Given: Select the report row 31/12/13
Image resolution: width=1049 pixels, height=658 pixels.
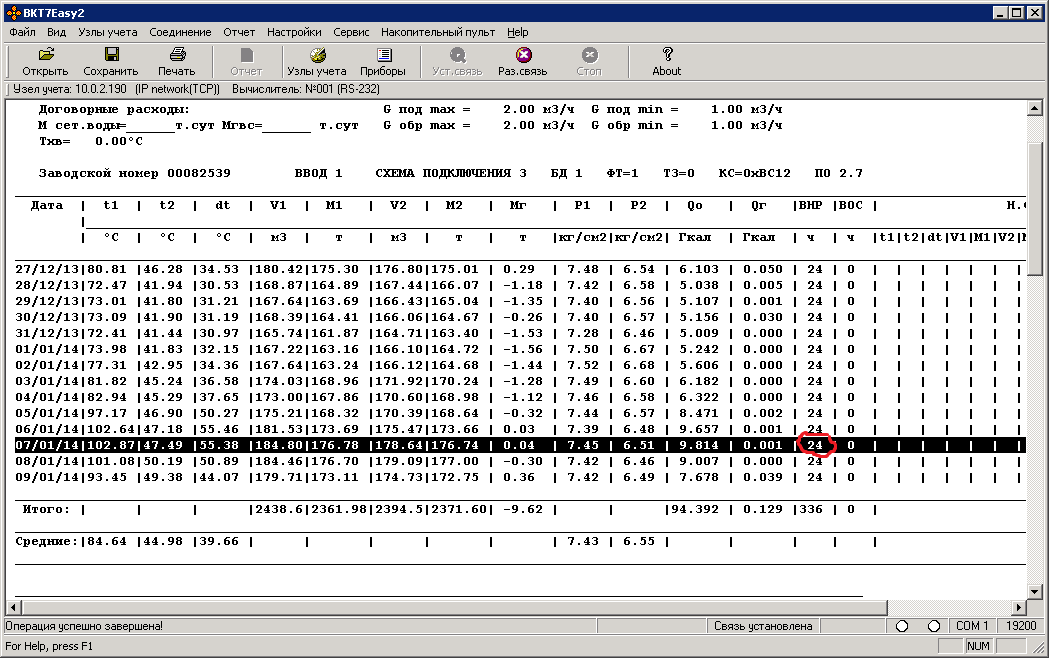Looking at the screenshot, I should coord(520,334).
